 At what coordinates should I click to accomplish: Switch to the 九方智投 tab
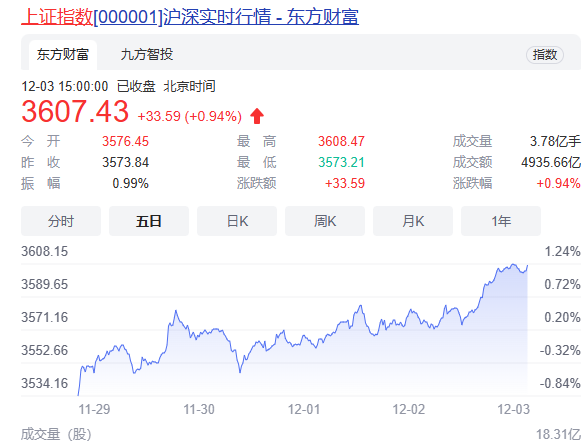pyautogui.click(x=147, y=55)
